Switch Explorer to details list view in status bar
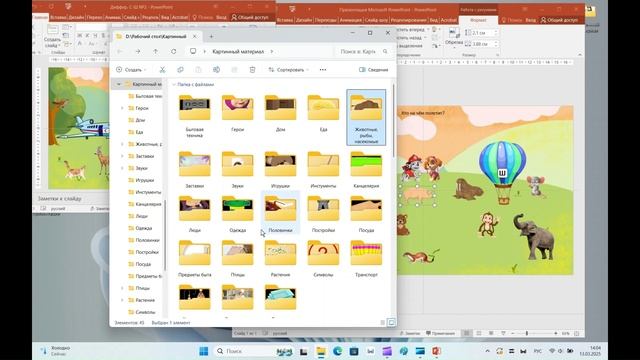The height and width of the screenshot is (360, 640). click(382, 322)
